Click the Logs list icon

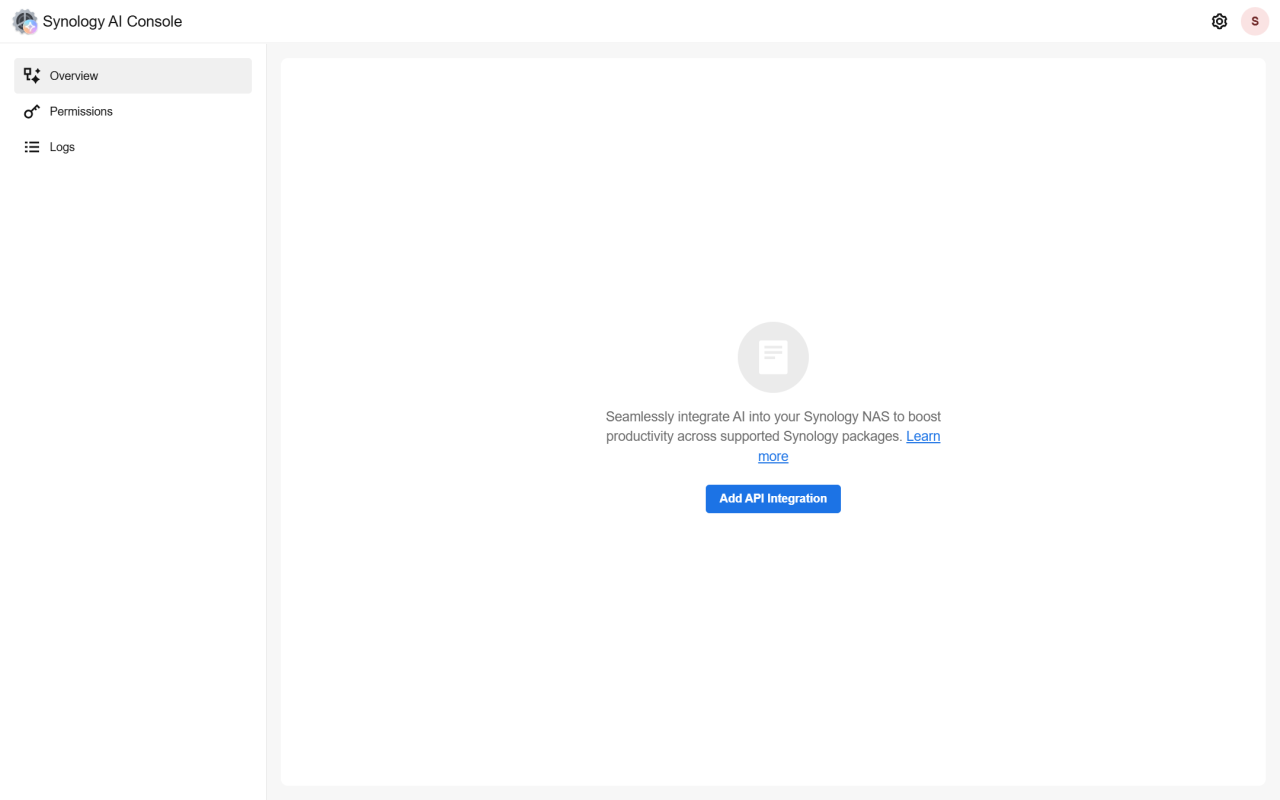[x=32, y=147]
